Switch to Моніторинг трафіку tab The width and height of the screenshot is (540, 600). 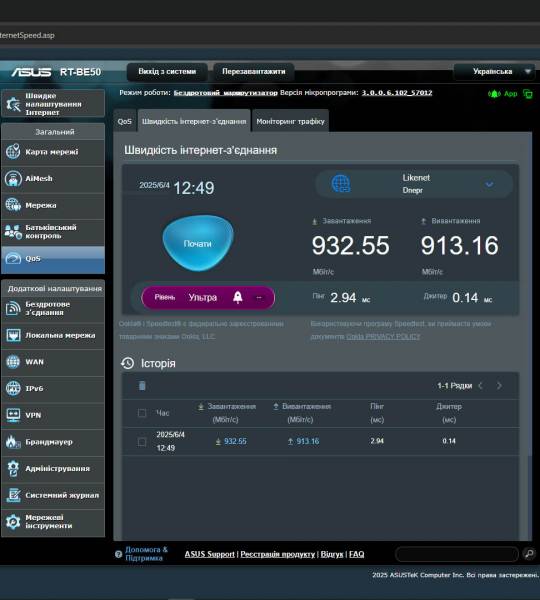(290, 121)
